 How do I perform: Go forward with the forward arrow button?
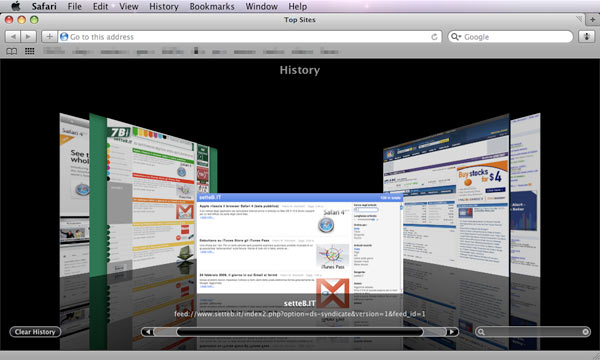pyautogui.click(x=28, y=36)
